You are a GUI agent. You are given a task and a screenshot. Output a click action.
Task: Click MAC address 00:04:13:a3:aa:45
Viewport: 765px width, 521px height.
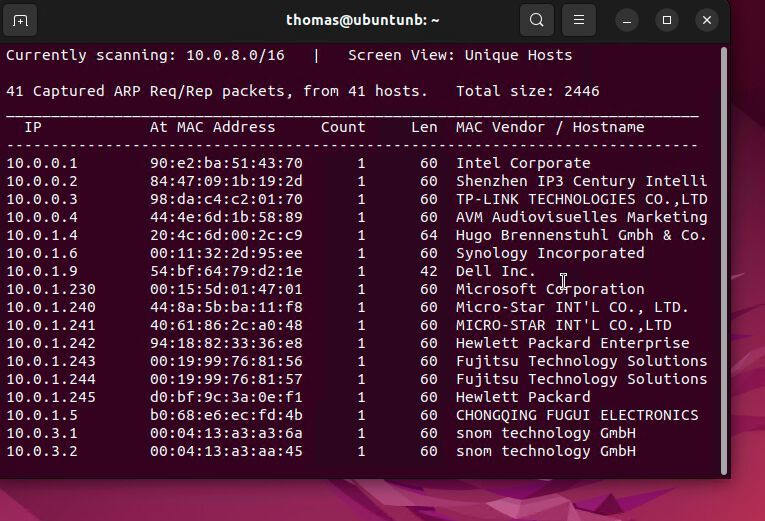coord(226,452)
